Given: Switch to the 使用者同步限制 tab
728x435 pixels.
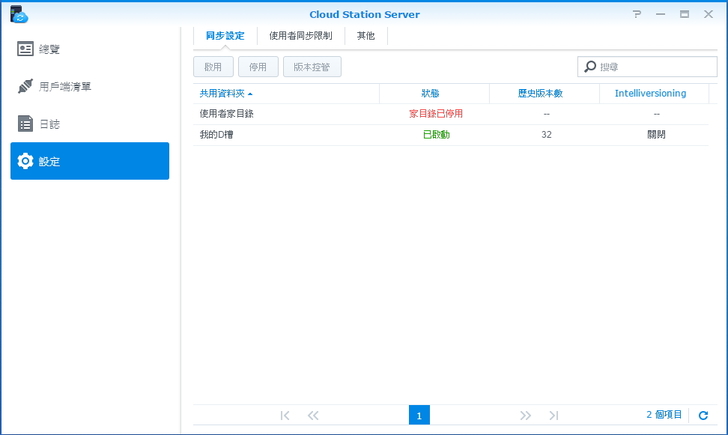Looking at the screenshot, I should tap(301, 36).
